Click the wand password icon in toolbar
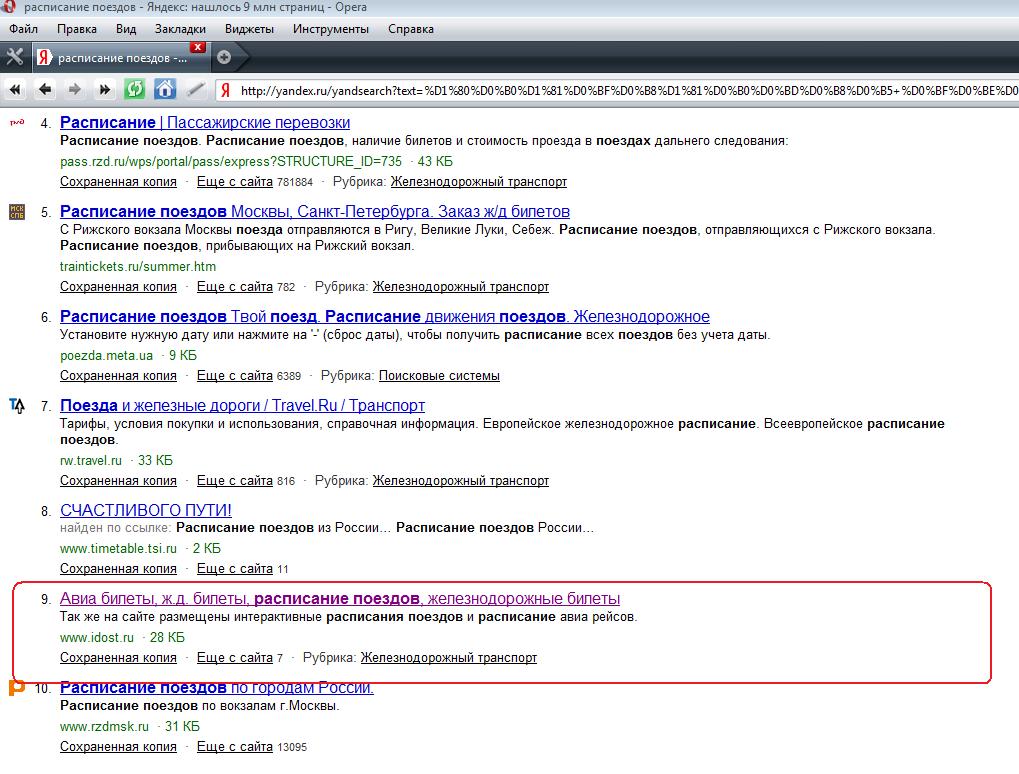This screenshot has height=774, width=1019. point(196,90)
